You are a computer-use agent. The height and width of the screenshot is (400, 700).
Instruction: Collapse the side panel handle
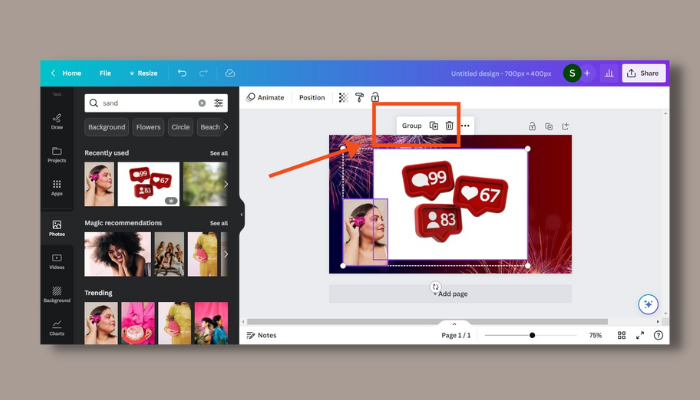coord(242,215)
